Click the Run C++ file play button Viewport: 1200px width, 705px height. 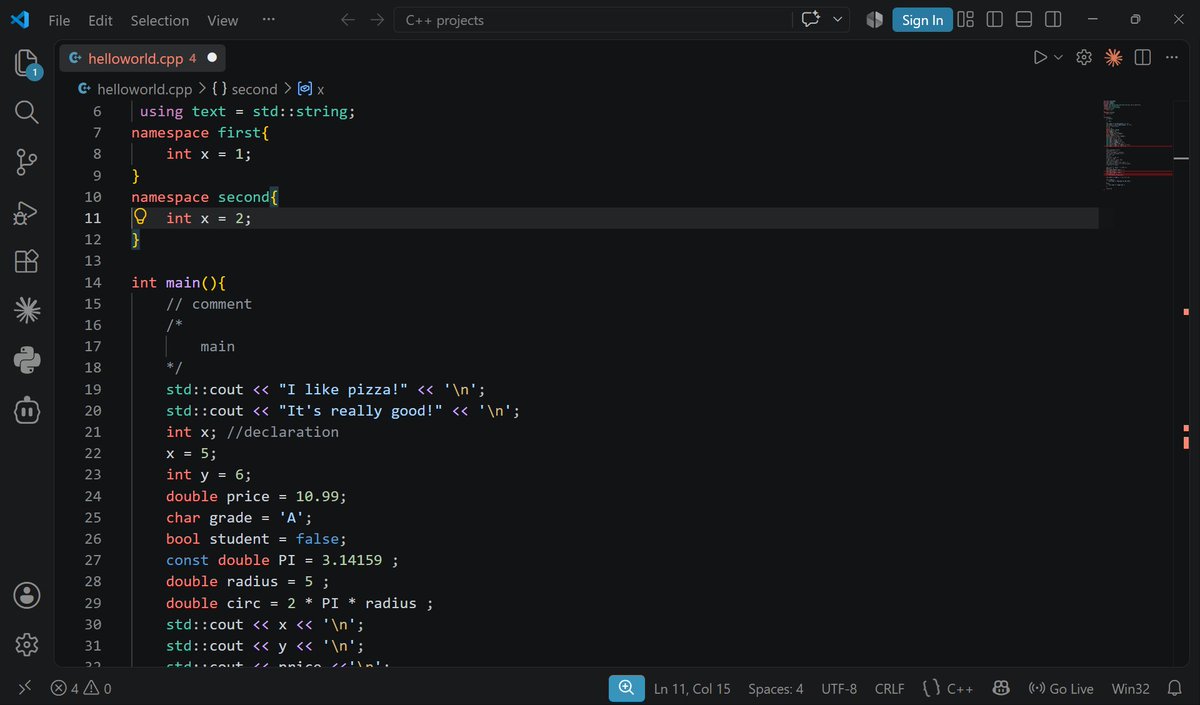click(x=1040, y=58)
